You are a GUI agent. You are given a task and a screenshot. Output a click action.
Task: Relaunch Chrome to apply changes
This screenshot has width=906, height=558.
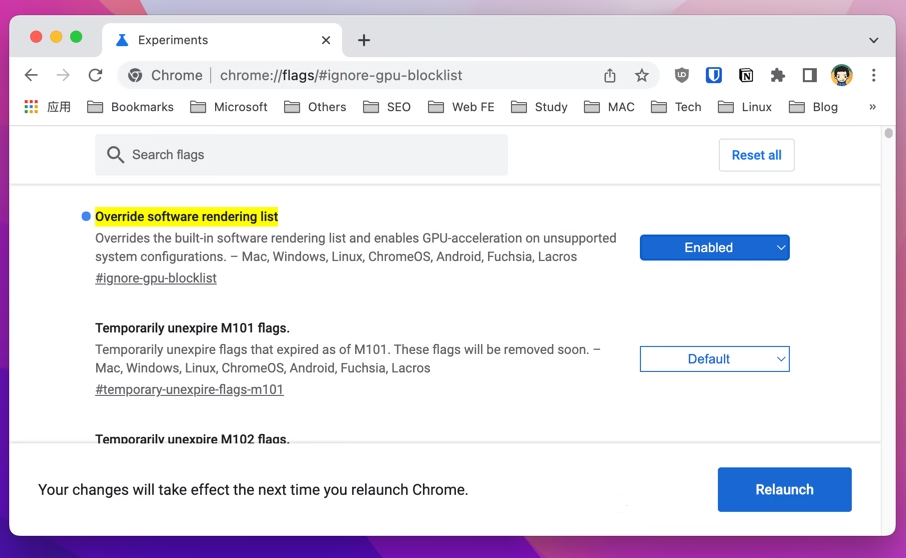[x=784, y=489]
